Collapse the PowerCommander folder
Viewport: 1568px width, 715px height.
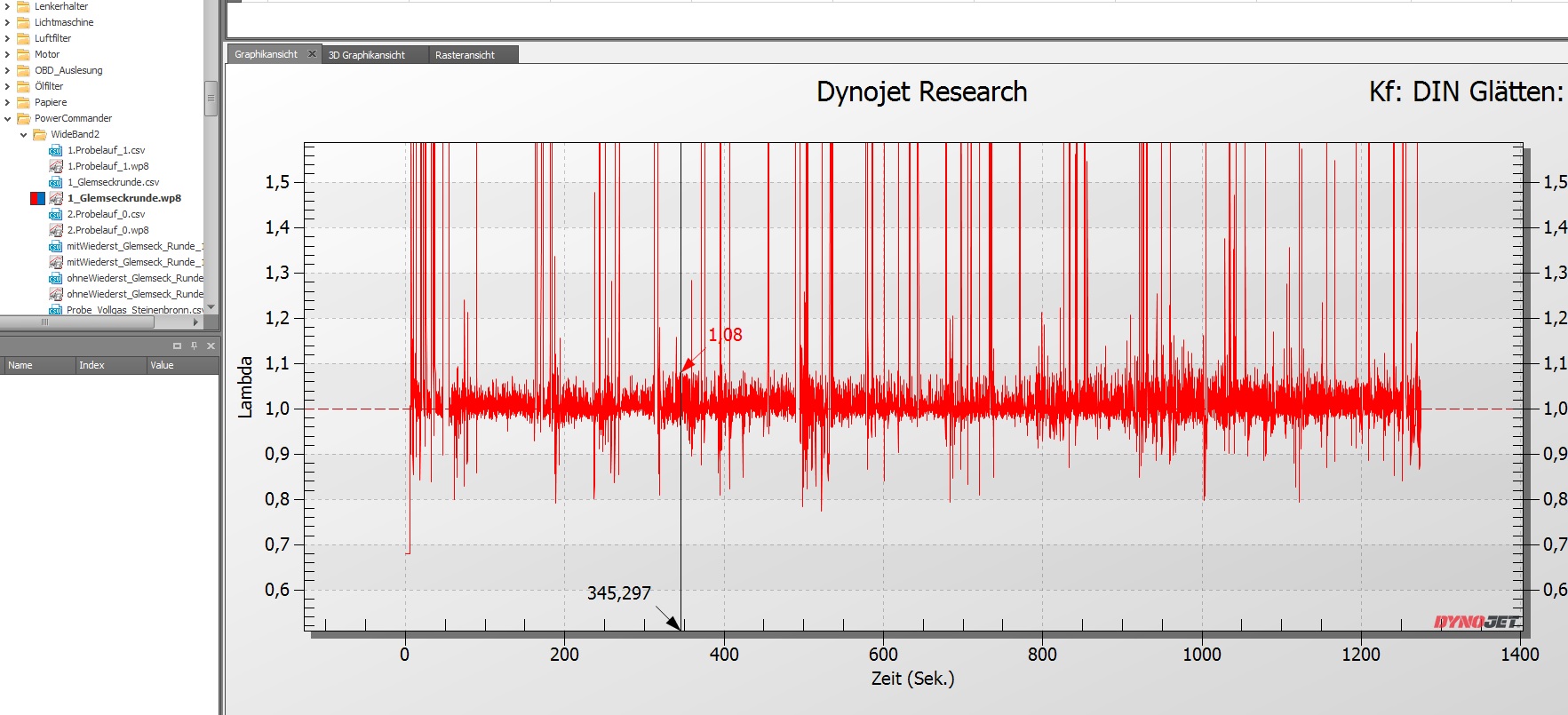(x=8, y=118)
